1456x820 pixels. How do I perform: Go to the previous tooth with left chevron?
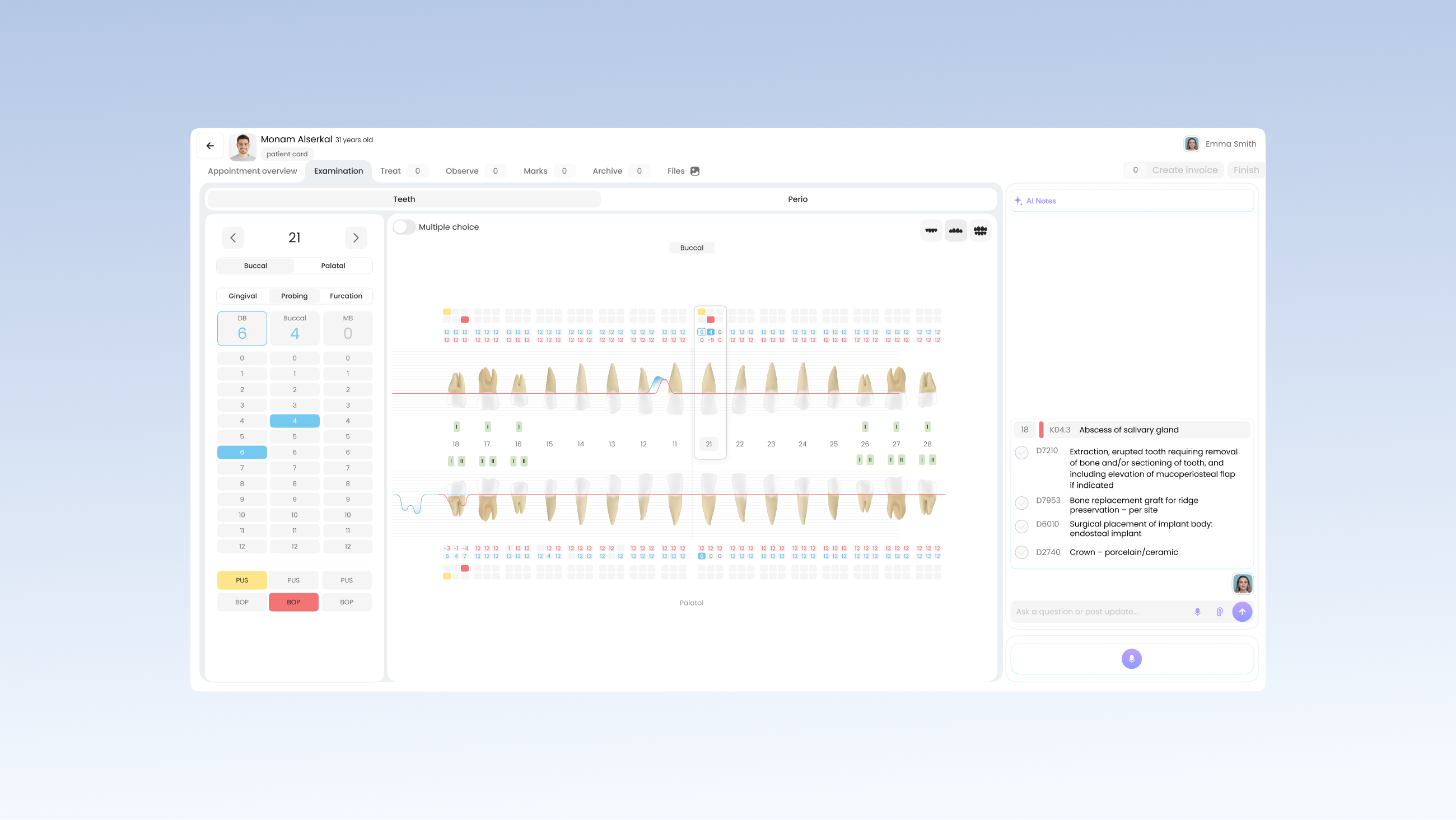click(x=233, y=238)
